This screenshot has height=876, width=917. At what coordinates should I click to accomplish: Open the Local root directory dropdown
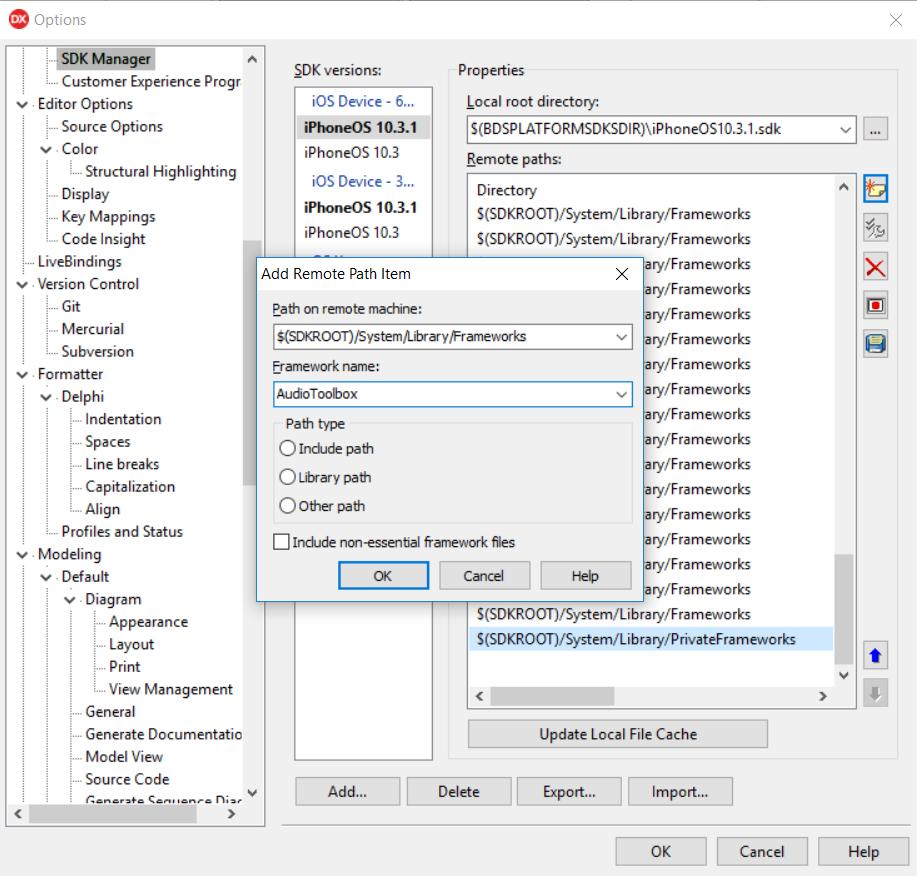845,129
